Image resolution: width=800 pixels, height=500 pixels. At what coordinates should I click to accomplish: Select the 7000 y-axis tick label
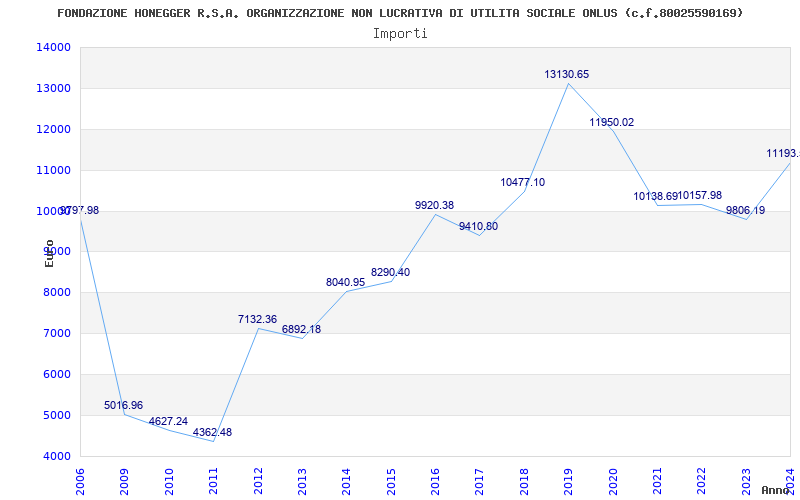coord(56,334)
